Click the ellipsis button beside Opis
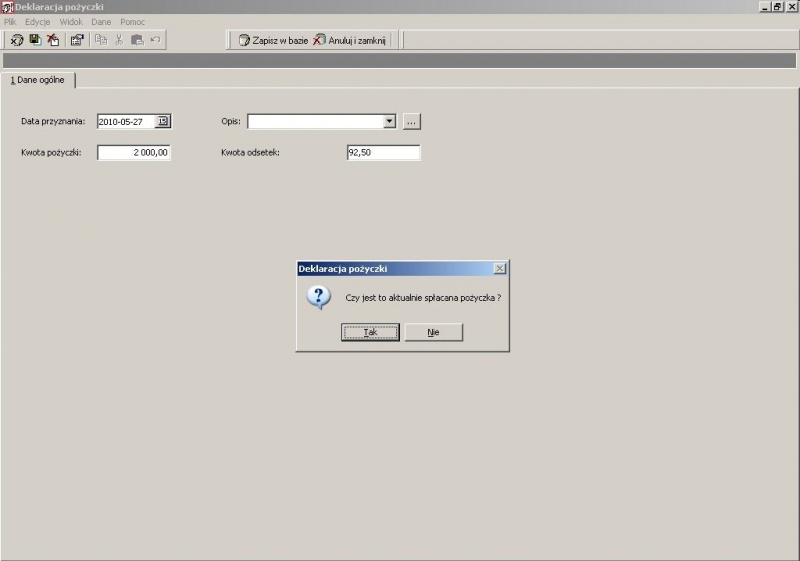The image size is (800, 561). click(x=412, y=122)
